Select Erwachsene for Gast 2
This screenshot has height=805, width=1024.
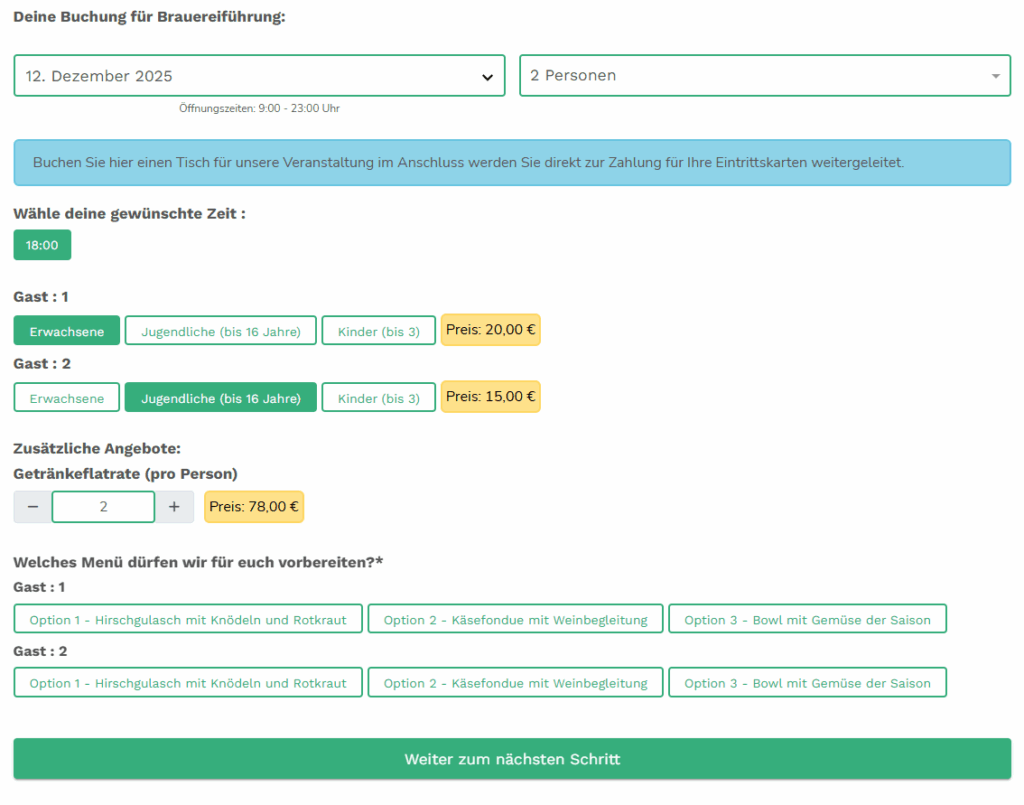(x=66, y=398)
